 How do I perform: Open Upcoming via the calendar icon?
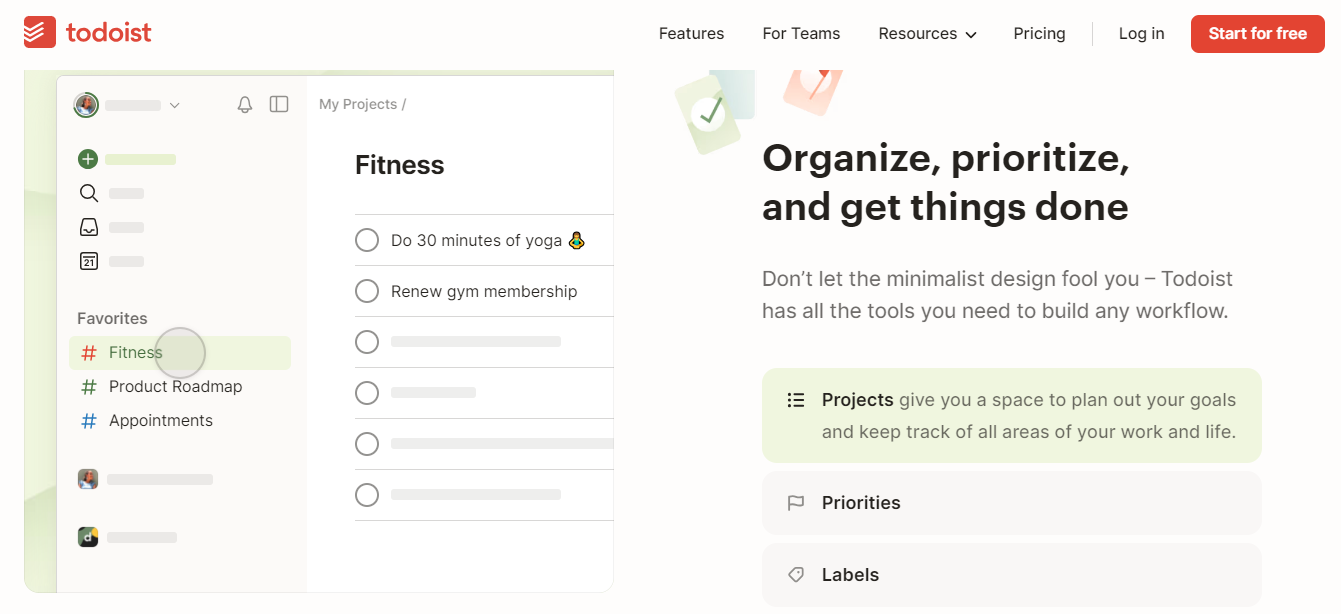point(88,260)
